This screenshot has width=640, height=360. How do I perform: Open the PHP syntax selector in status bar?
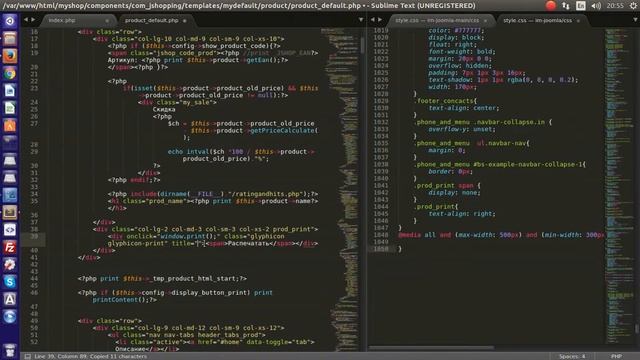tap(616, 356)
